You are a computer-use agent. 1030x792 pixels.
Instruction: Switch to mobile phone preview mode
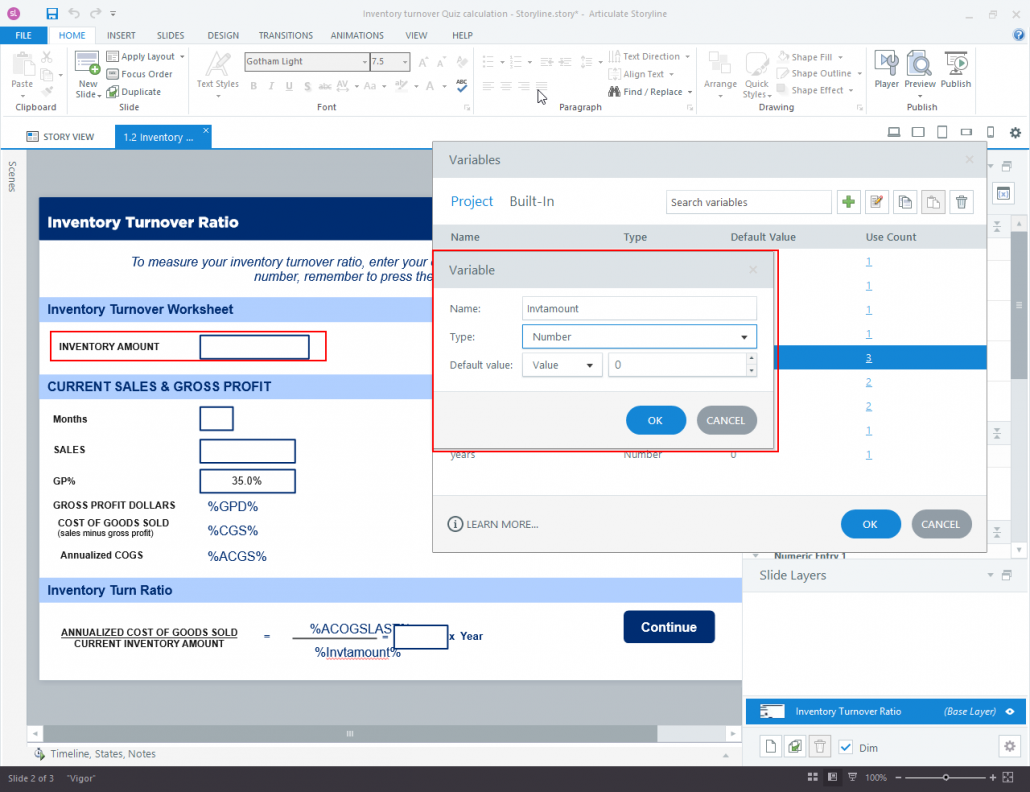point(990,131)
